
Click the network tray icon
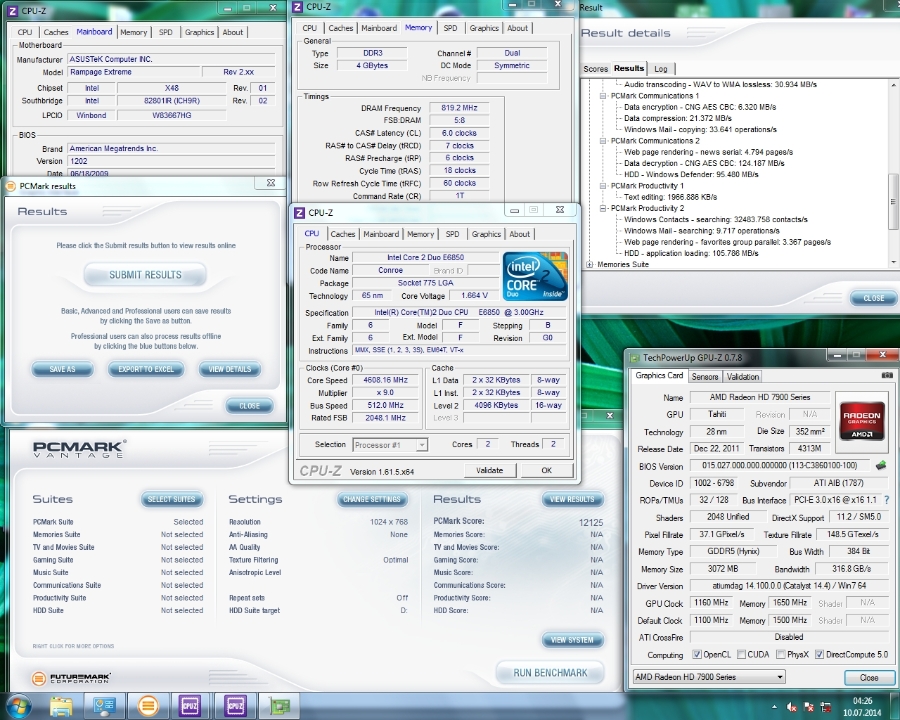coord(826,707)
